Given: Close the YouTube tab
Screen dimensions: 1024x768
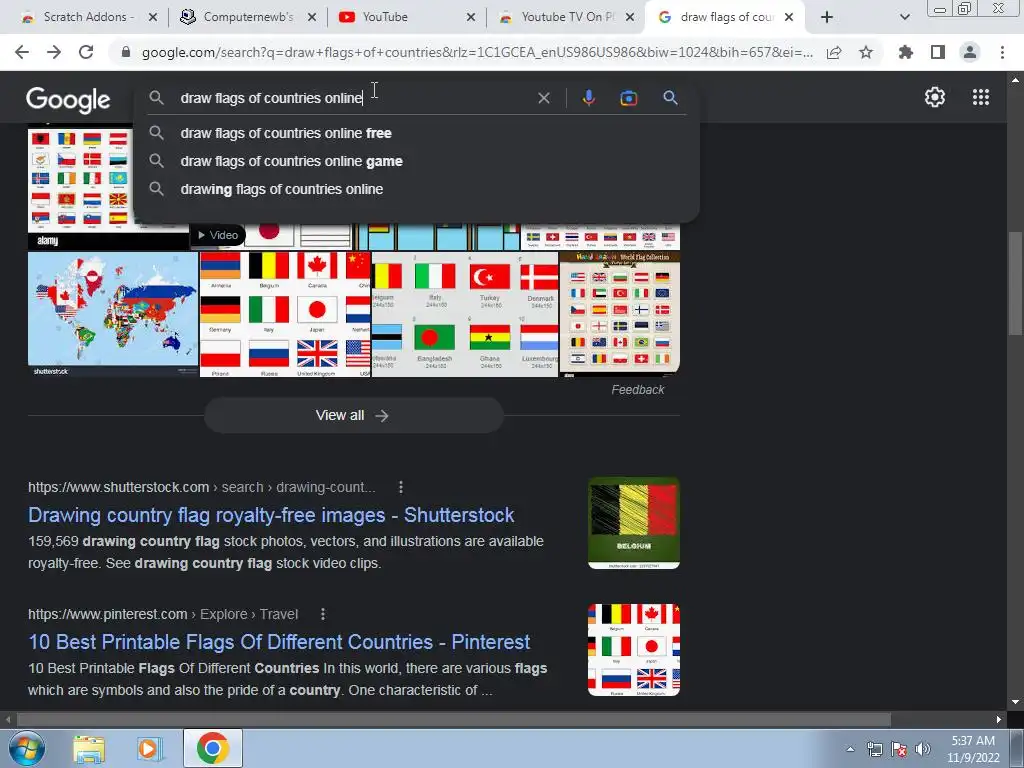Looking at the screenshot, I should [x=471, y=17].
